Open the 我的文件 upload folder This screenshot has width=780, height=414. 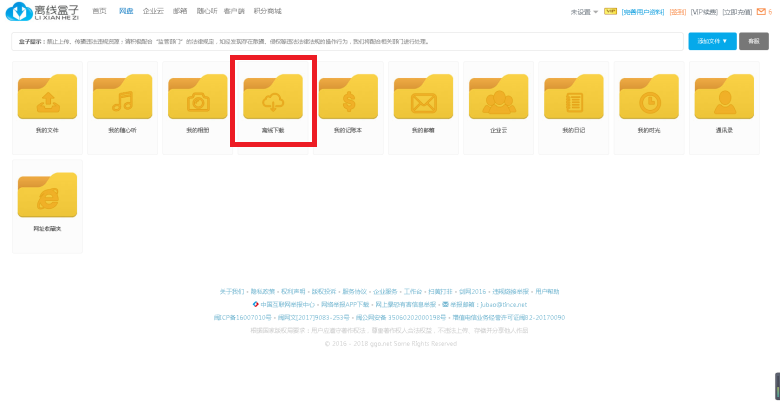tap(47, 98)
